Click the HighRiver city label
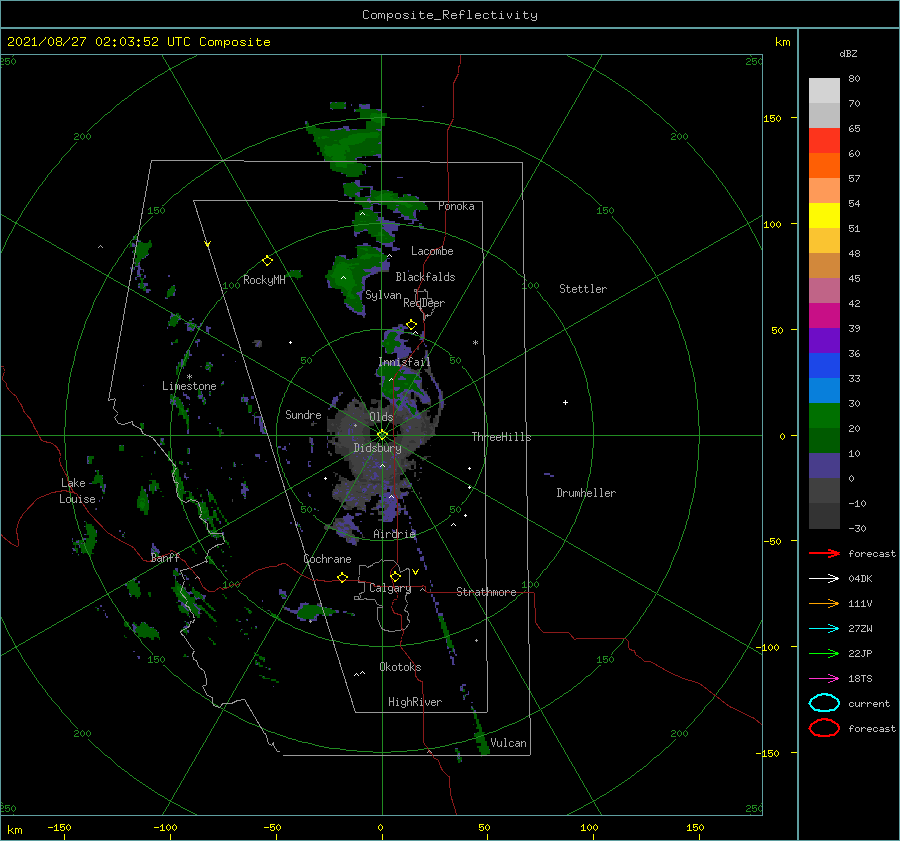This screenshot has width=900, height=841. pyautogui.click(x=415, y=702)
